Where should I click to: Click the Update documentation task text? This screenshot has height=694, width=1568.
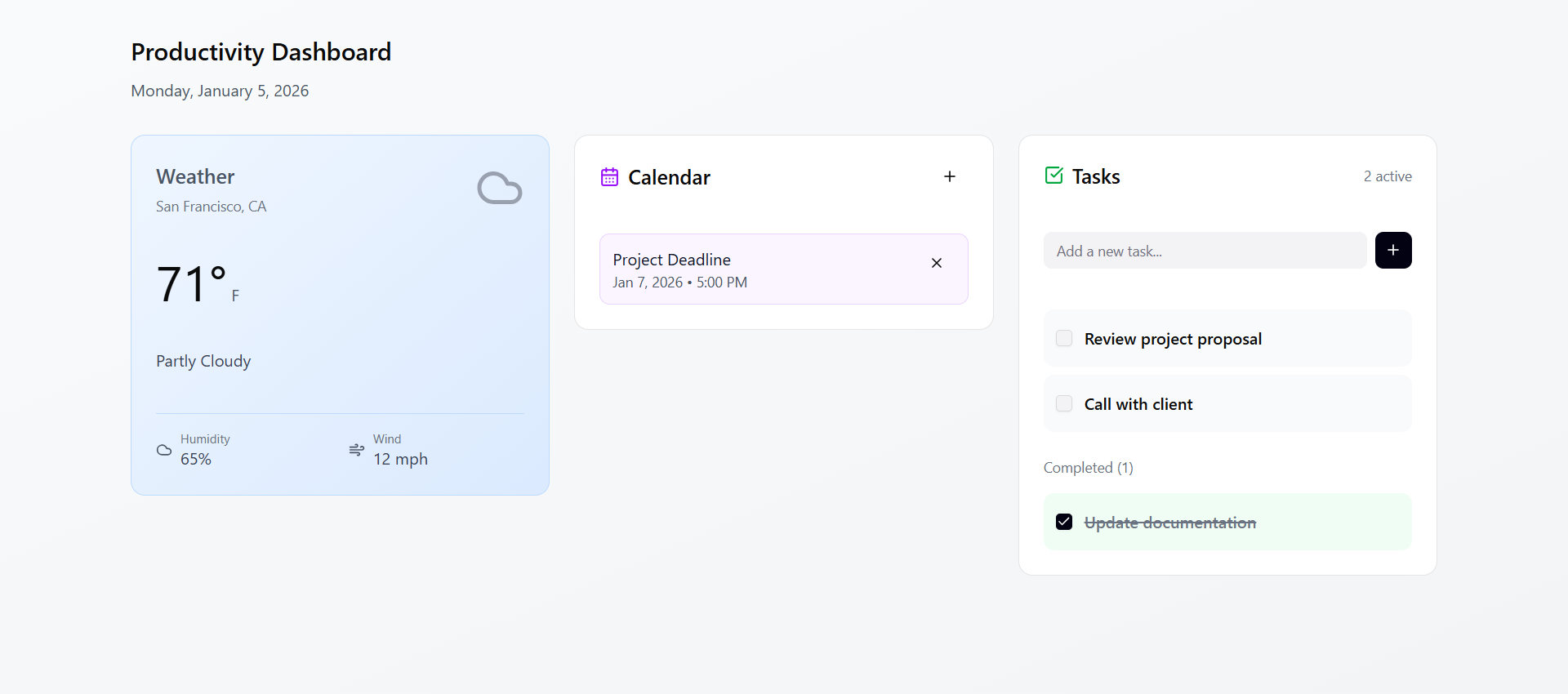click(x=1169, y=523)
